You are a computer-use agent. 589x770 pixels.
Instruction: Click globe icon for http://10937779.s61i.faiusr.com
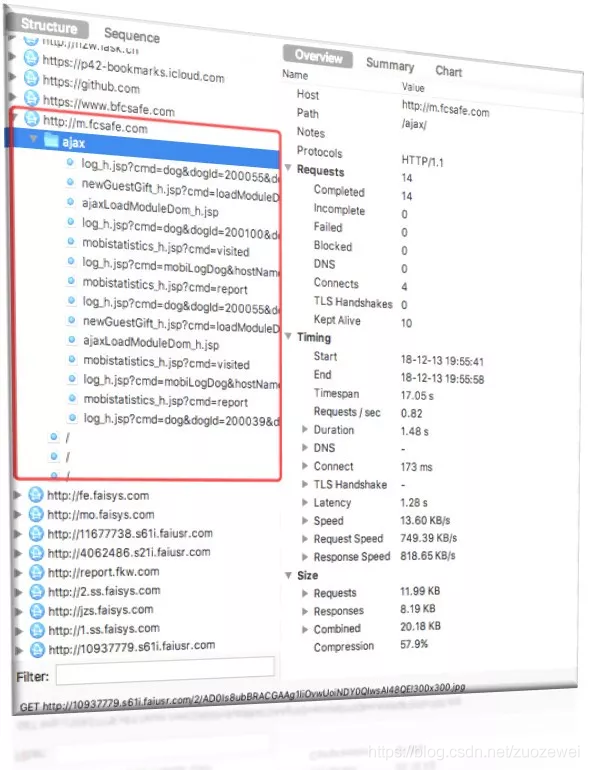37,649
